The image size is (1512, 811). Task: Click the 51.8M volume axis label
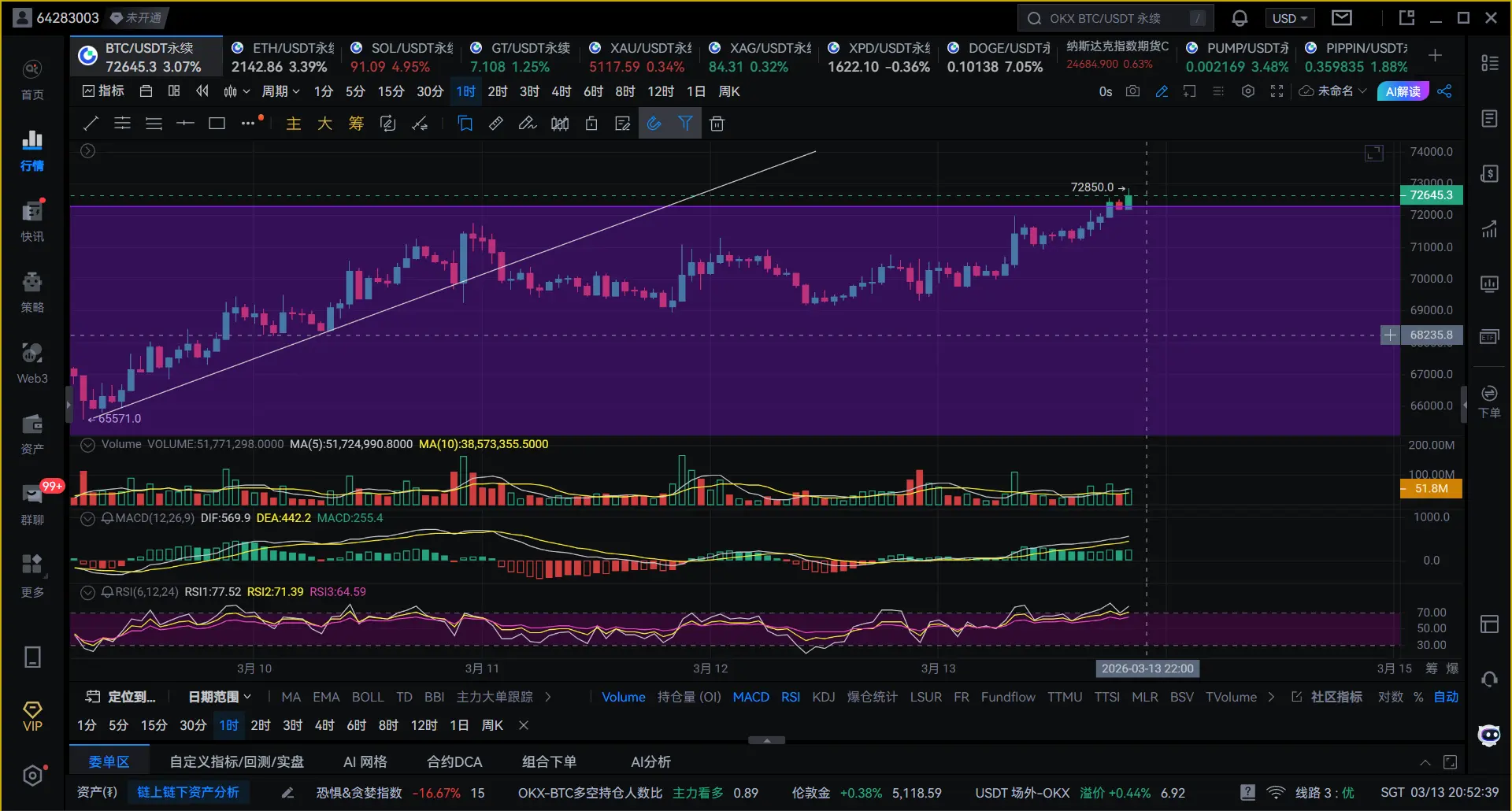tap(1431, 489)
